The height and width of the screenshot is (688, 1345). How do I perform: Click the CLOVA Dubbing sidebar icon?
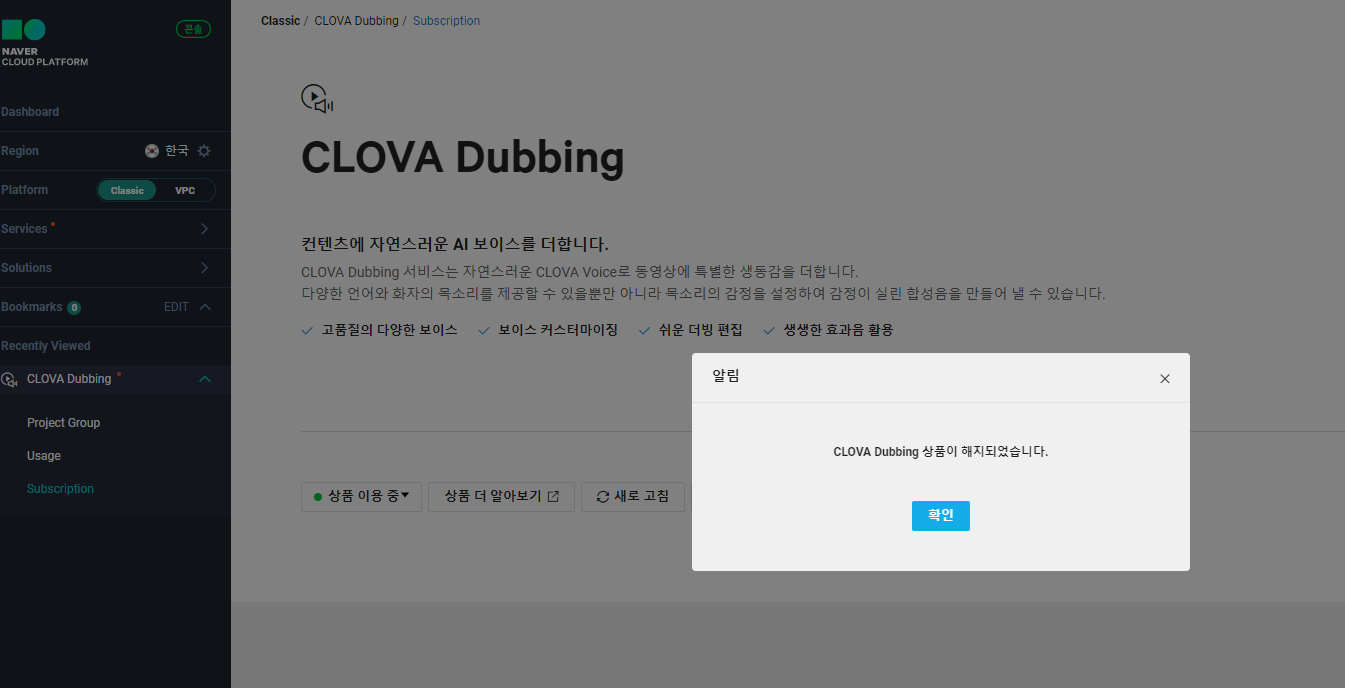click(x=10, y=379)
